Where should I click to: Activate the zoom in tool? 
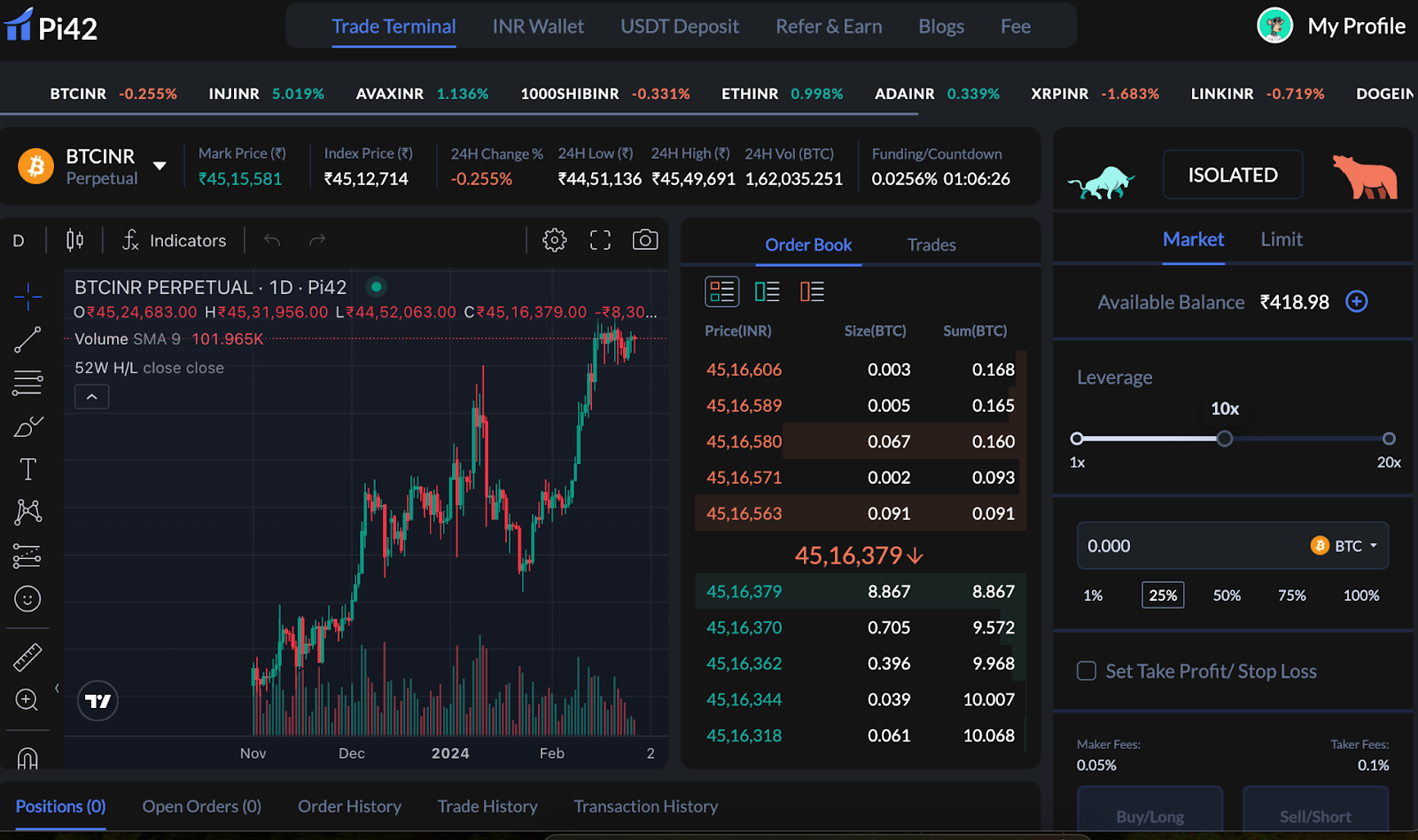click(28, 700)
